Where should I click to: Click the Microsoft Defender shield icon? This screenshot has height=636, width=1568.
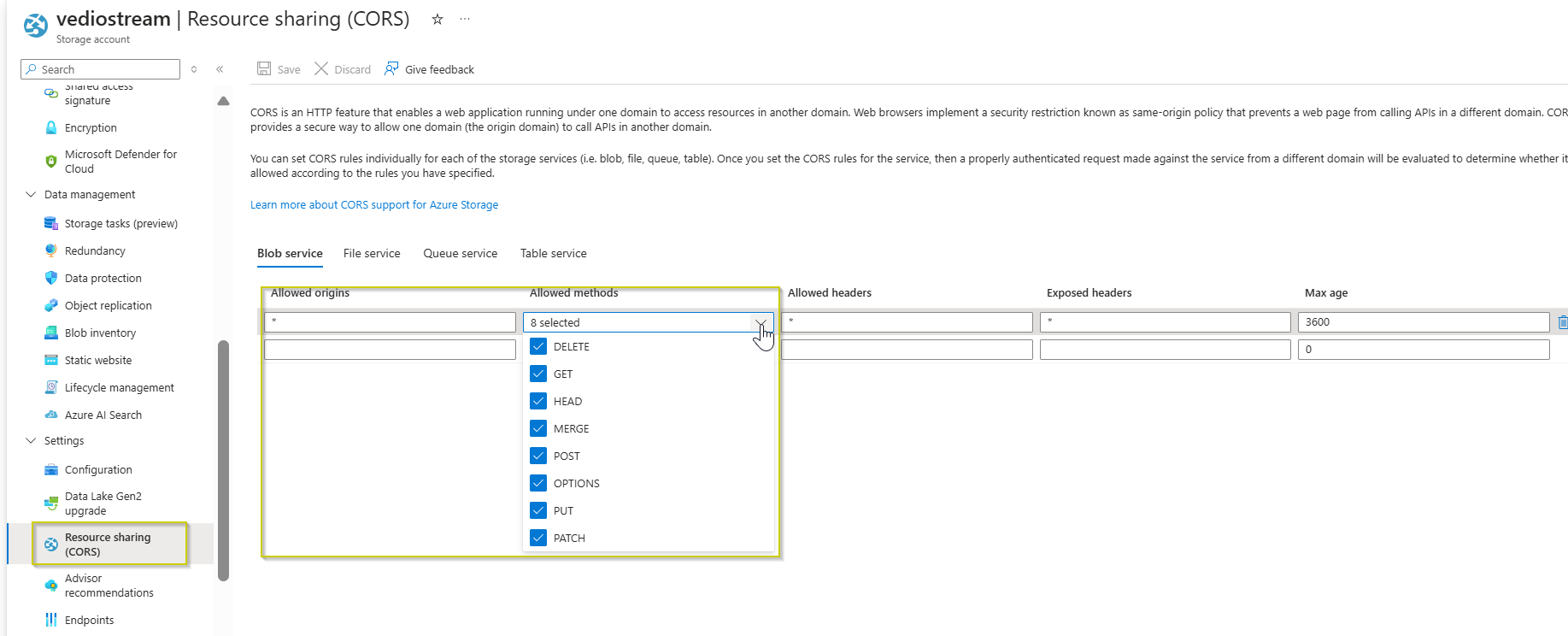(x=51, y=161)
